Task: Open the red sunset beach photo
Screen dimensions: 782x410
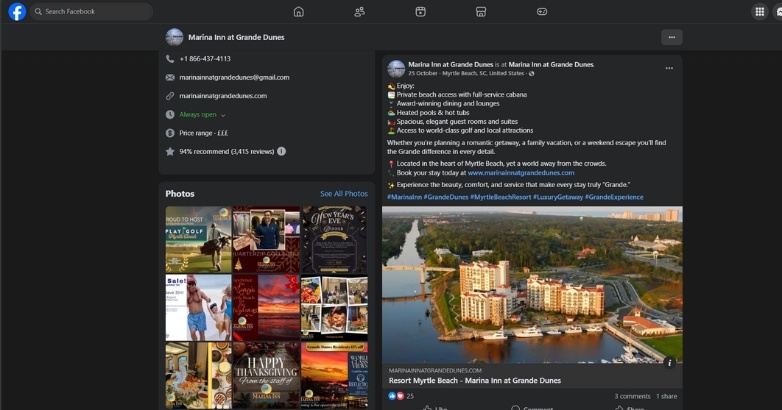Action: tap(266, 307)
